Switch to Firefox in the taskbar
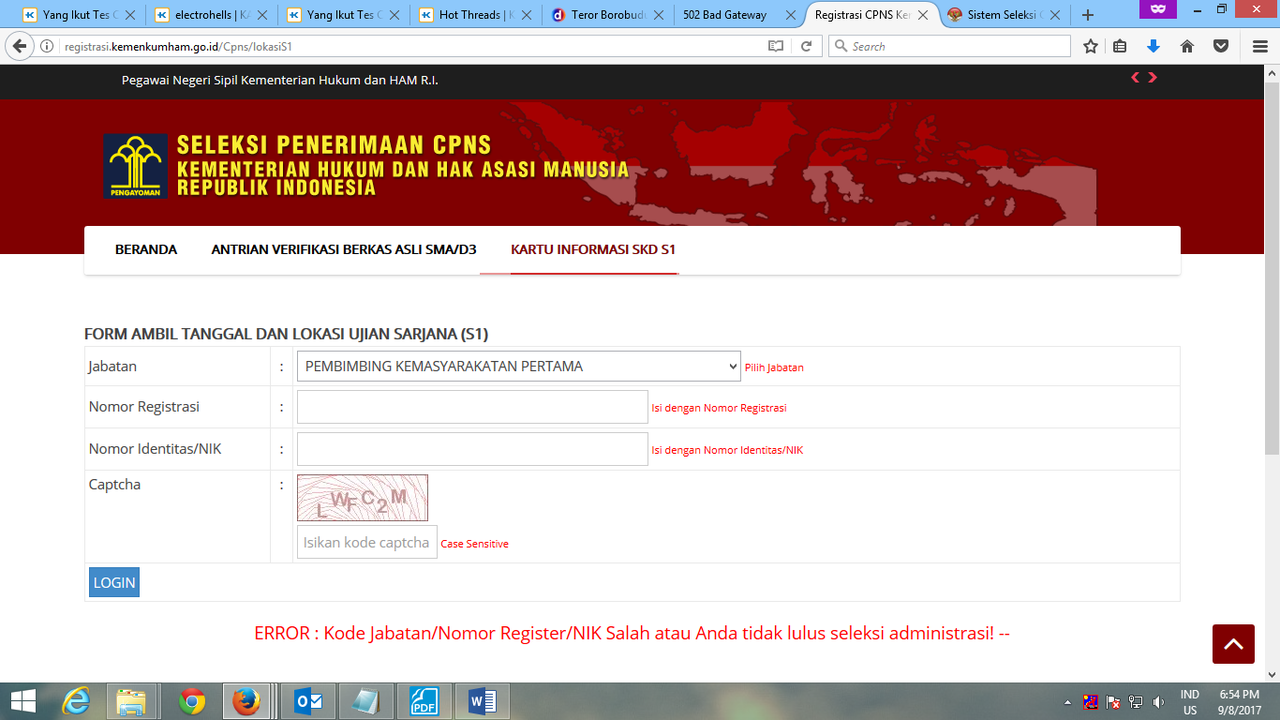Screen dimensions: 1280x720 [246, 701]
